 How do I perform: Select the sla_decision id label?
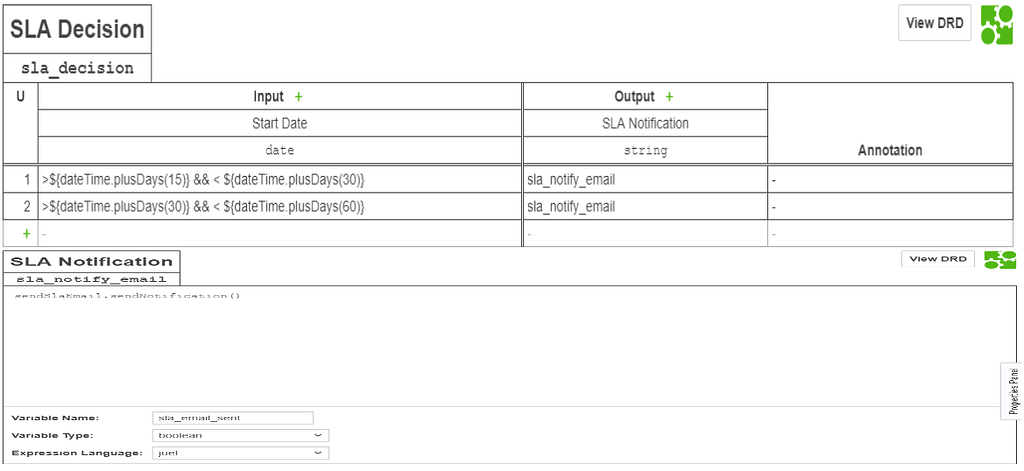coord(77,68)
